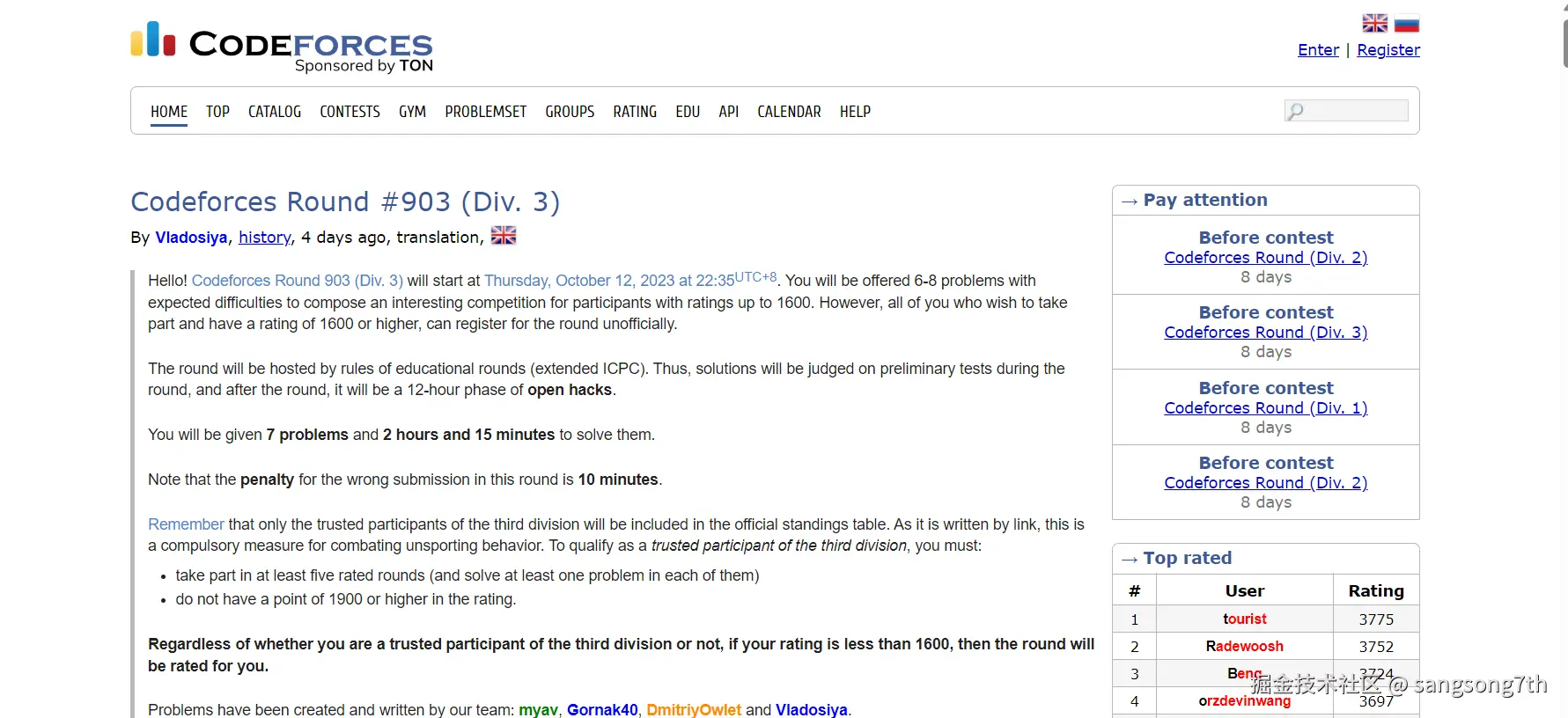Click the rating value 3775
The height and width of the screenshot is (718, 1568).
tap(1376, 619)
